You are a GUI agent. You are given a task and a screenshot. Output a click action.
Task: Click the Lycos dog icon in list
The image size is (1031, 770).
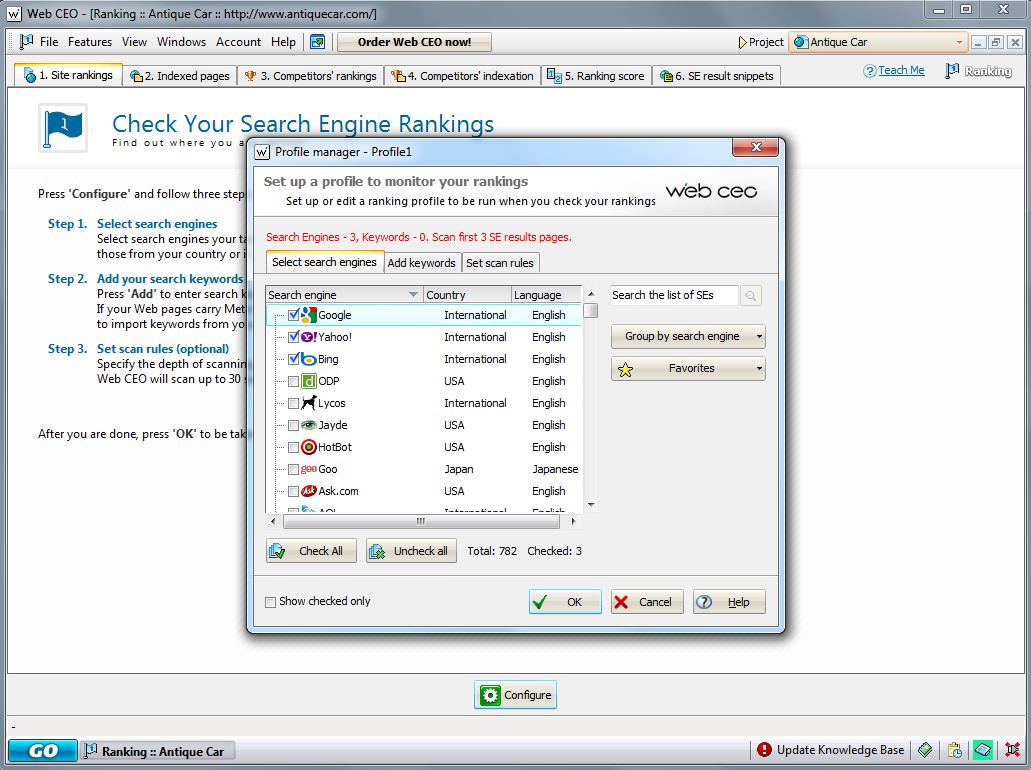click(x=308, y=403)
